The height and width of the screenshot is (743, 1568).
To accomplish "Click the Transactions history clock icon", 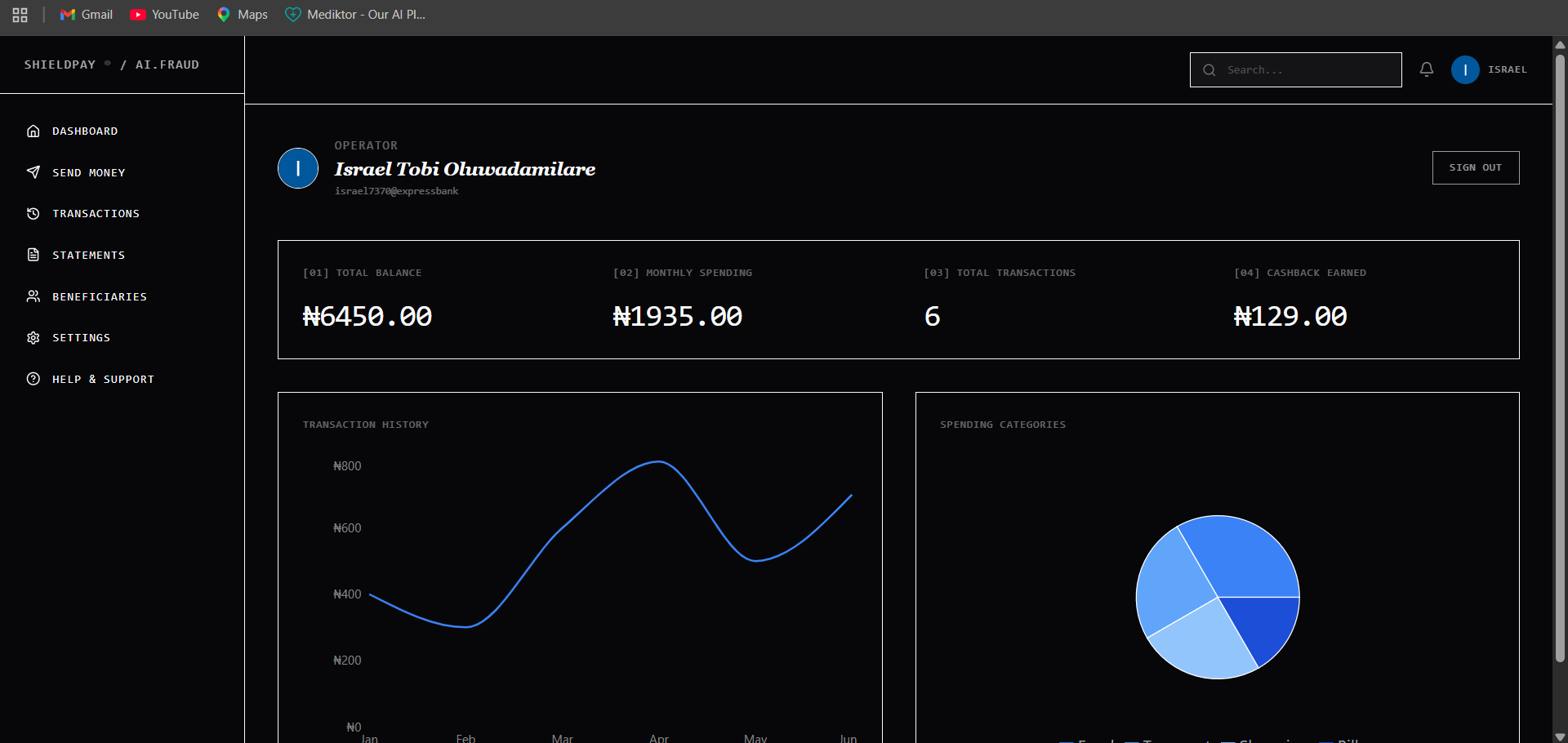I will coord(33,213).
